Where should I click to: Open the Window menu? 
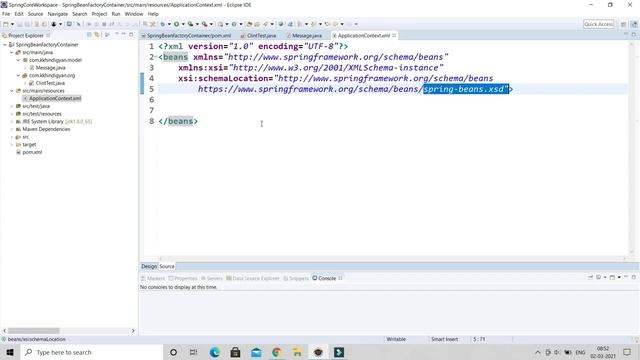click(x=134, y=14)
